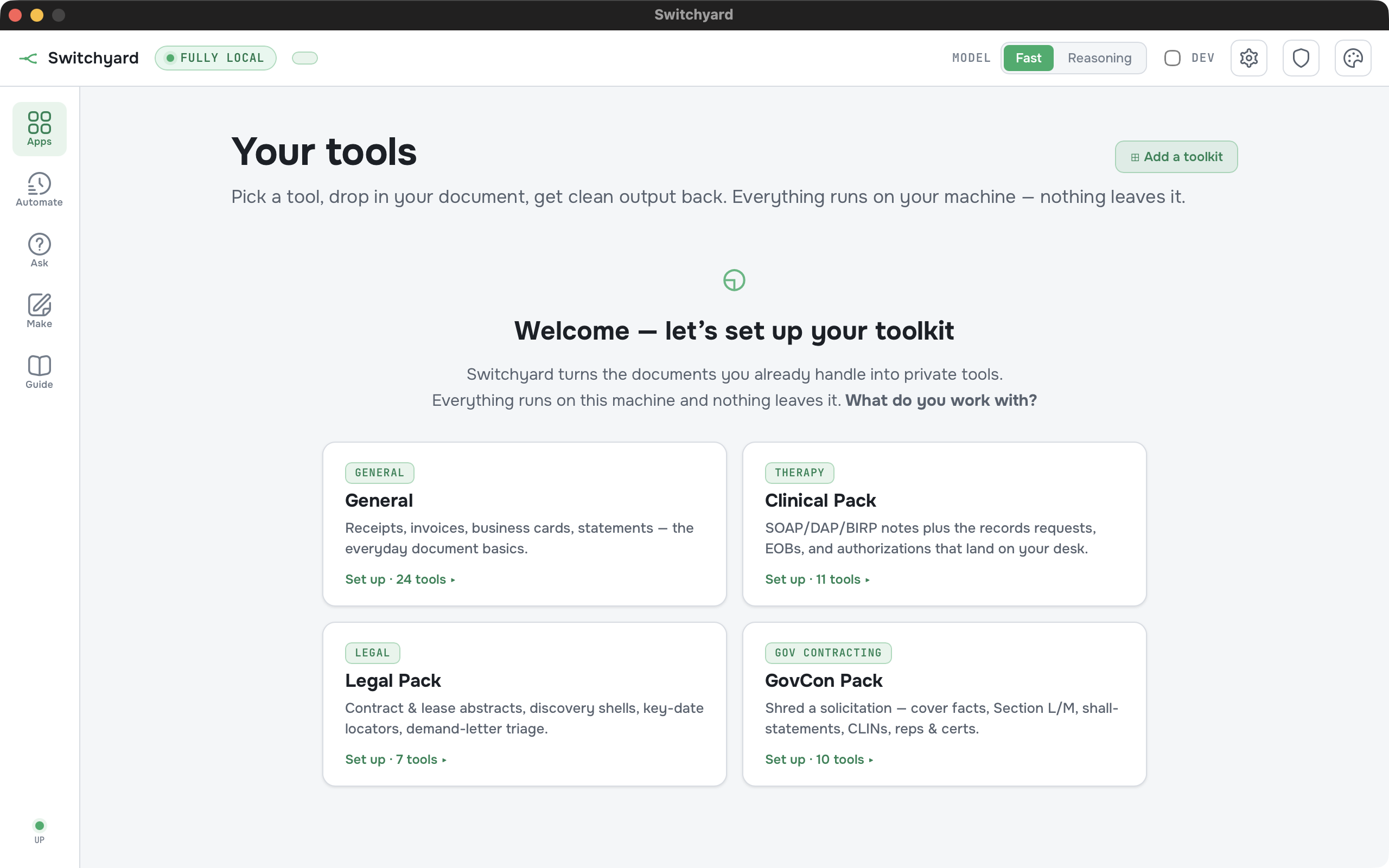The width and height of the screenshot is (1389, 868).
Task: Toggle the pill switch beside Fully Local
Action: 305,58
